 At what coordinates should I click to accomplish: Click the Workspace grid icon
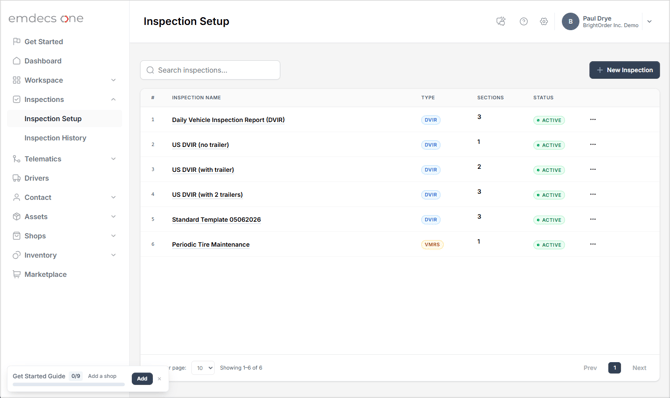pos(17,80)
